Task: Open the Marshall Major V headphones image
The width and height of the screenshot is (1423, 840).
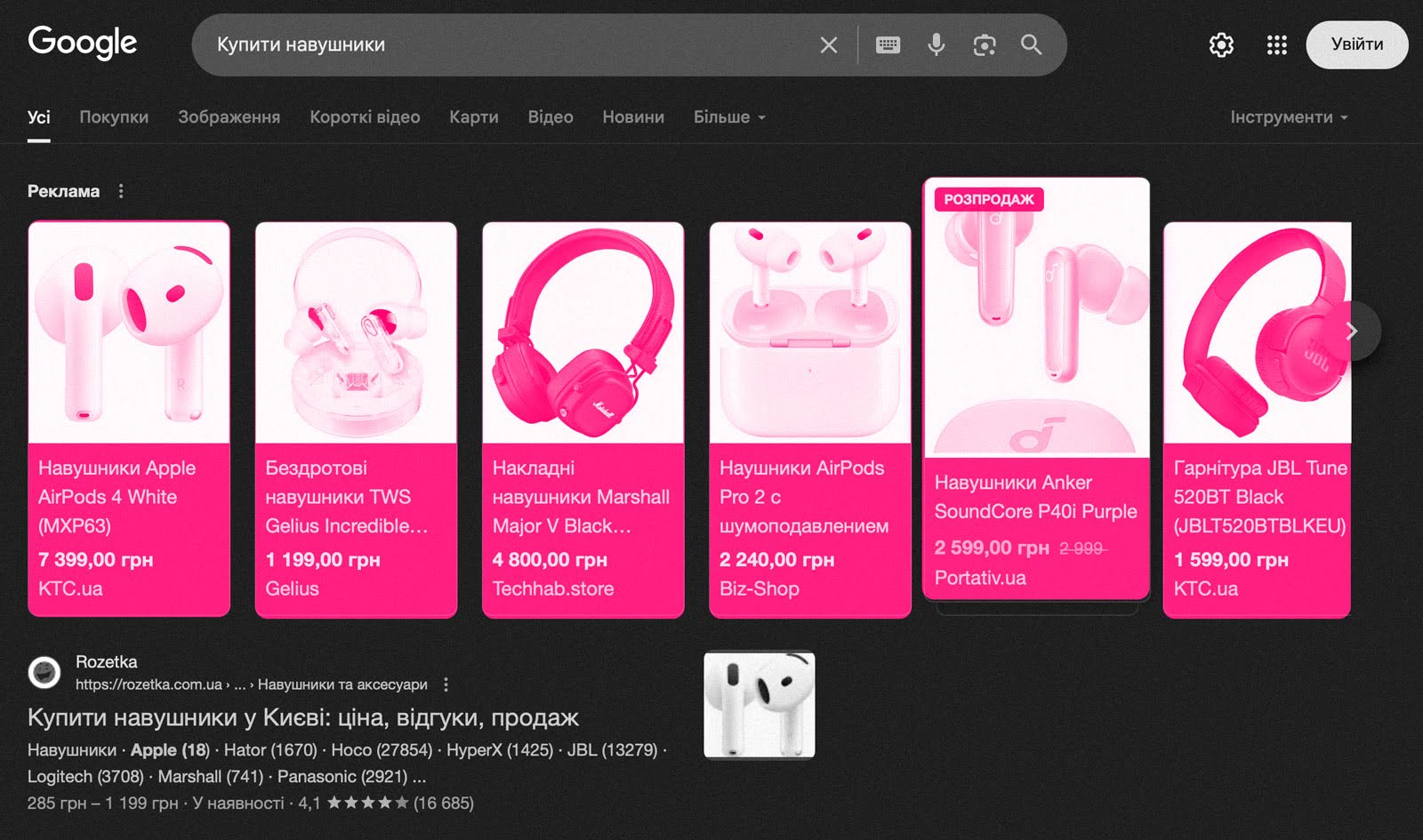Action: [x=583, y=333]
